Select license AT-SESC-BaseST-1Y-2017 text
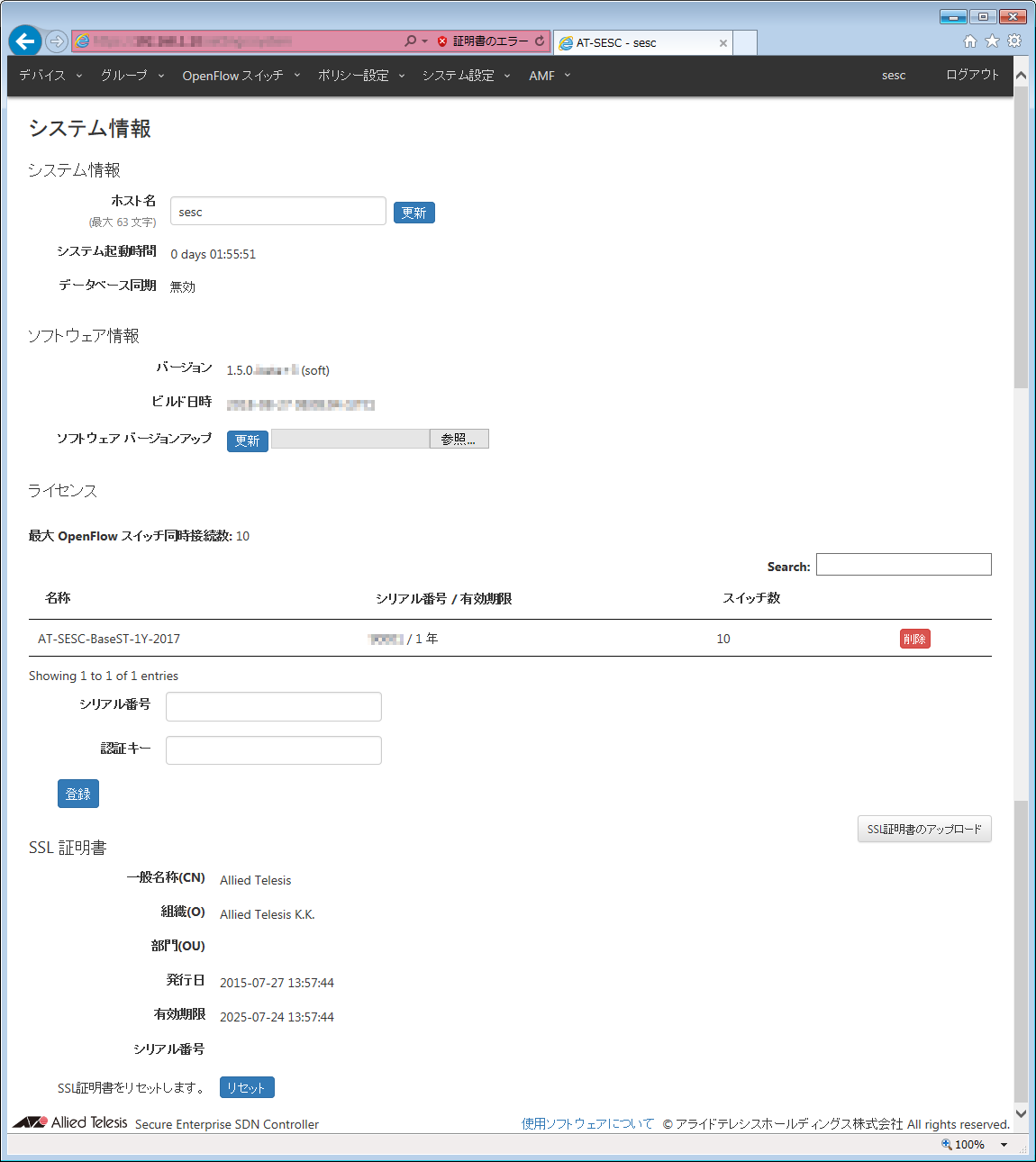The width and height of the screenshot is (1036, 1162). click(109, 639)
